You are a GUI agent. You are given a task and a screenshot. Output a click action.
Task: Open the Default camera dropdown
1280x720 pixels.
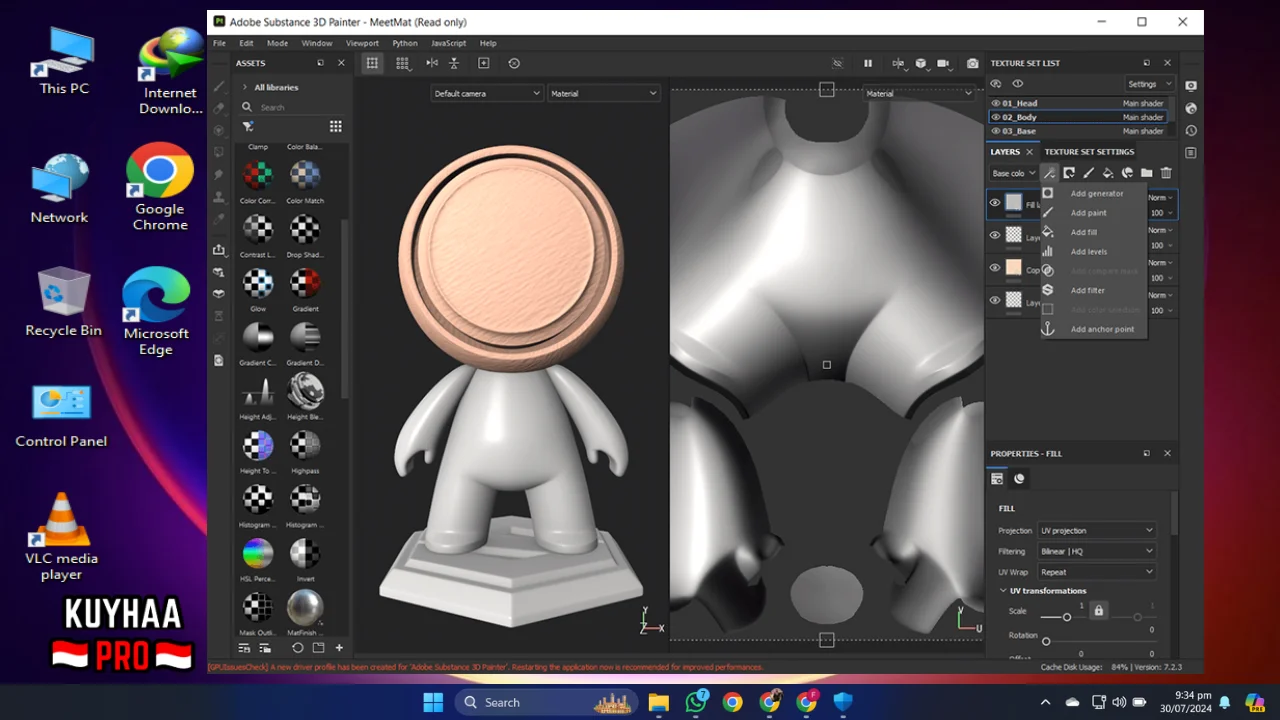[x=487, y=93]
